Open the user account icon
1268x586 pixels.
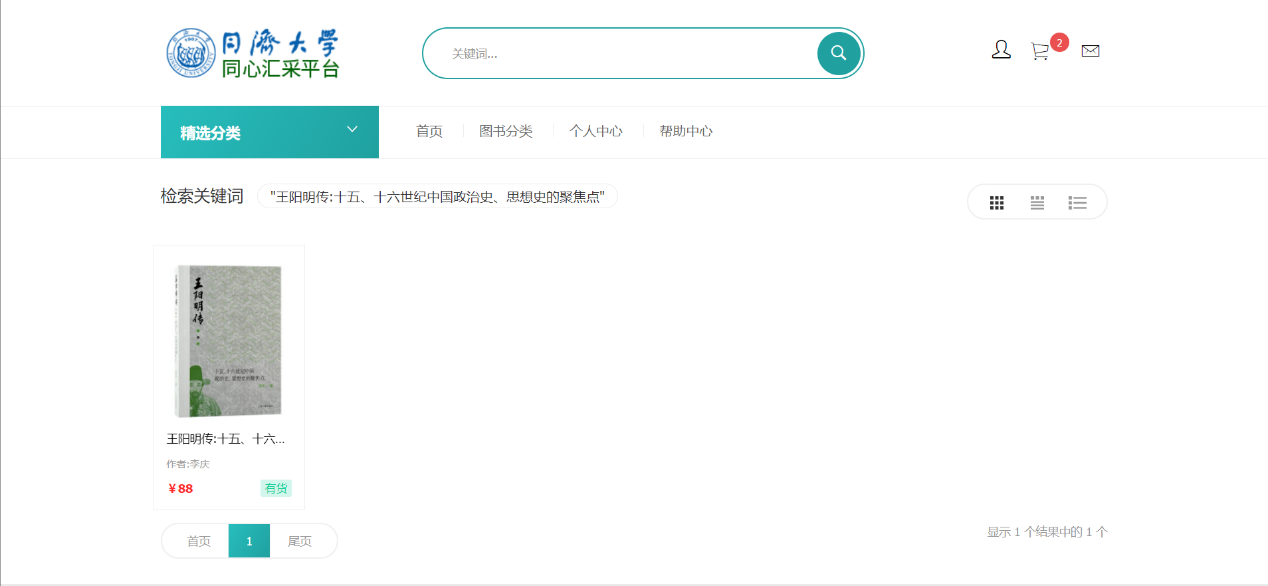point(1001,50)
